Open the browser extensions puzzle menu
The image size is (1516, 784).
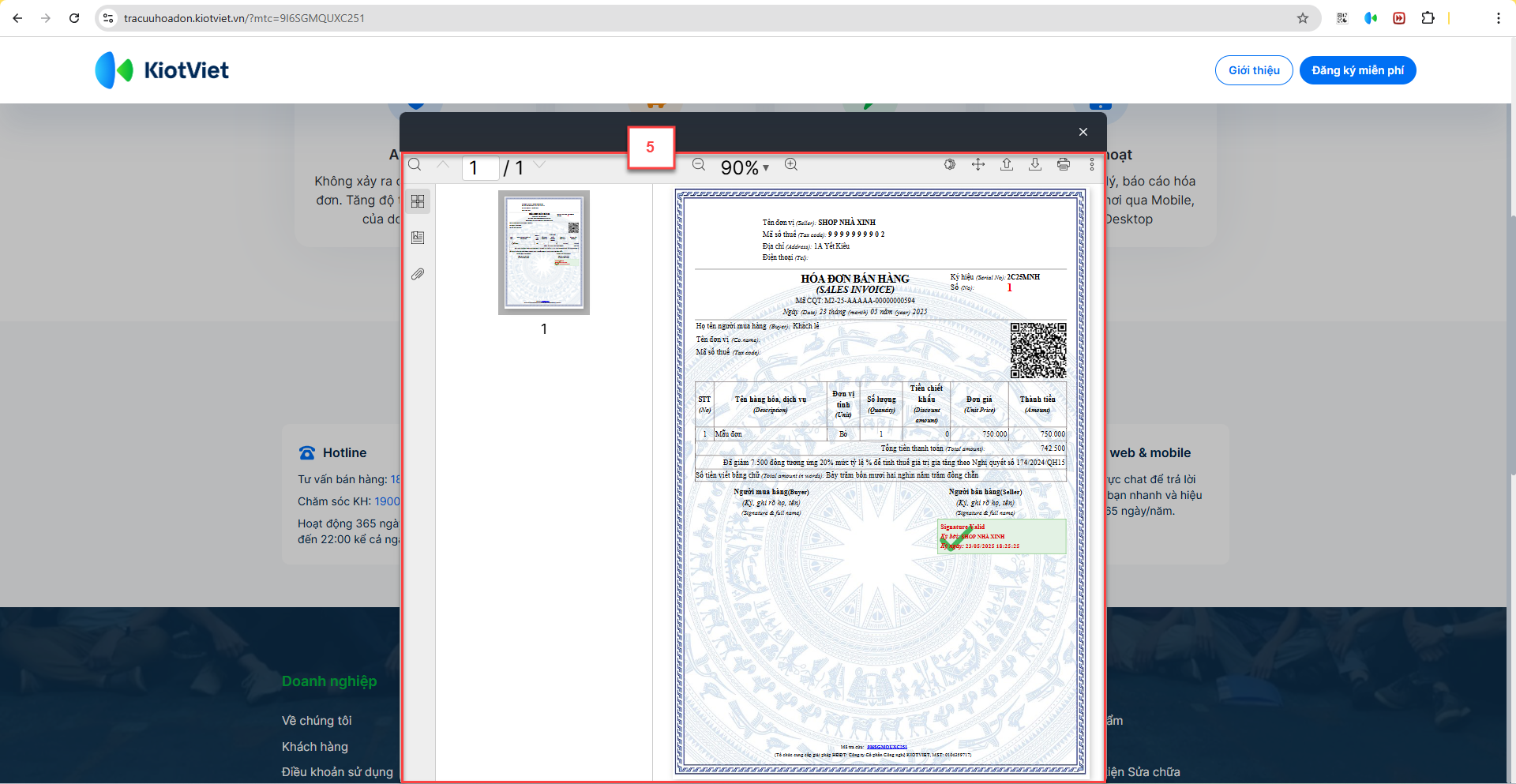point(1428,18)
